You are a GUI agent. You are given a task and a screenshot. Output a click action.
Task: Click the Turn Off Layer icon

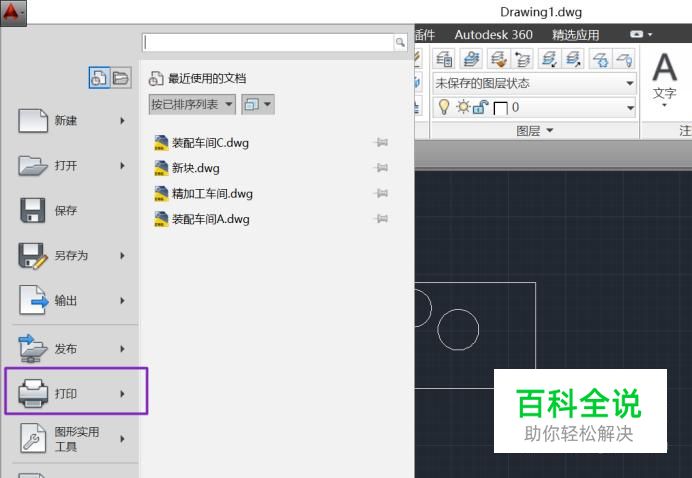click(624, 59)
